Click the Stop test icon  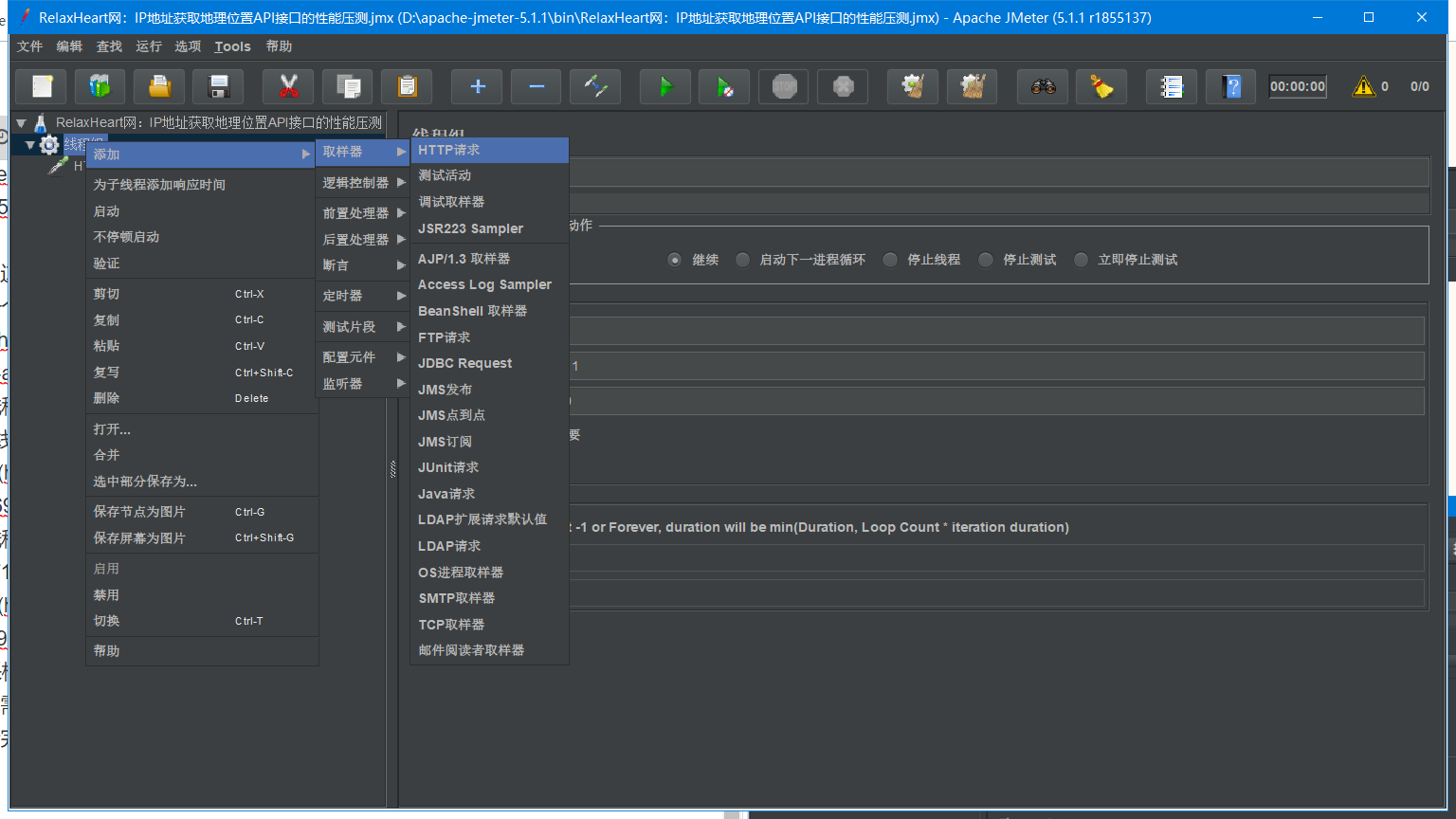pyautogui.click(x=784, y=86)
